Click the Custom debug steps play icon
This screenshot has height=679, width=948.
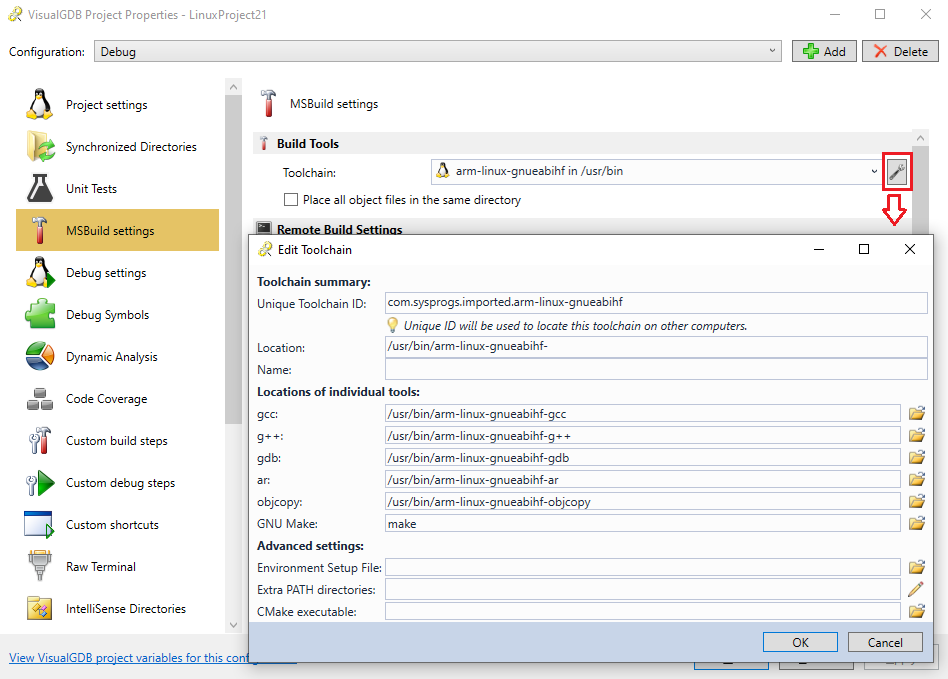(40, 482)
